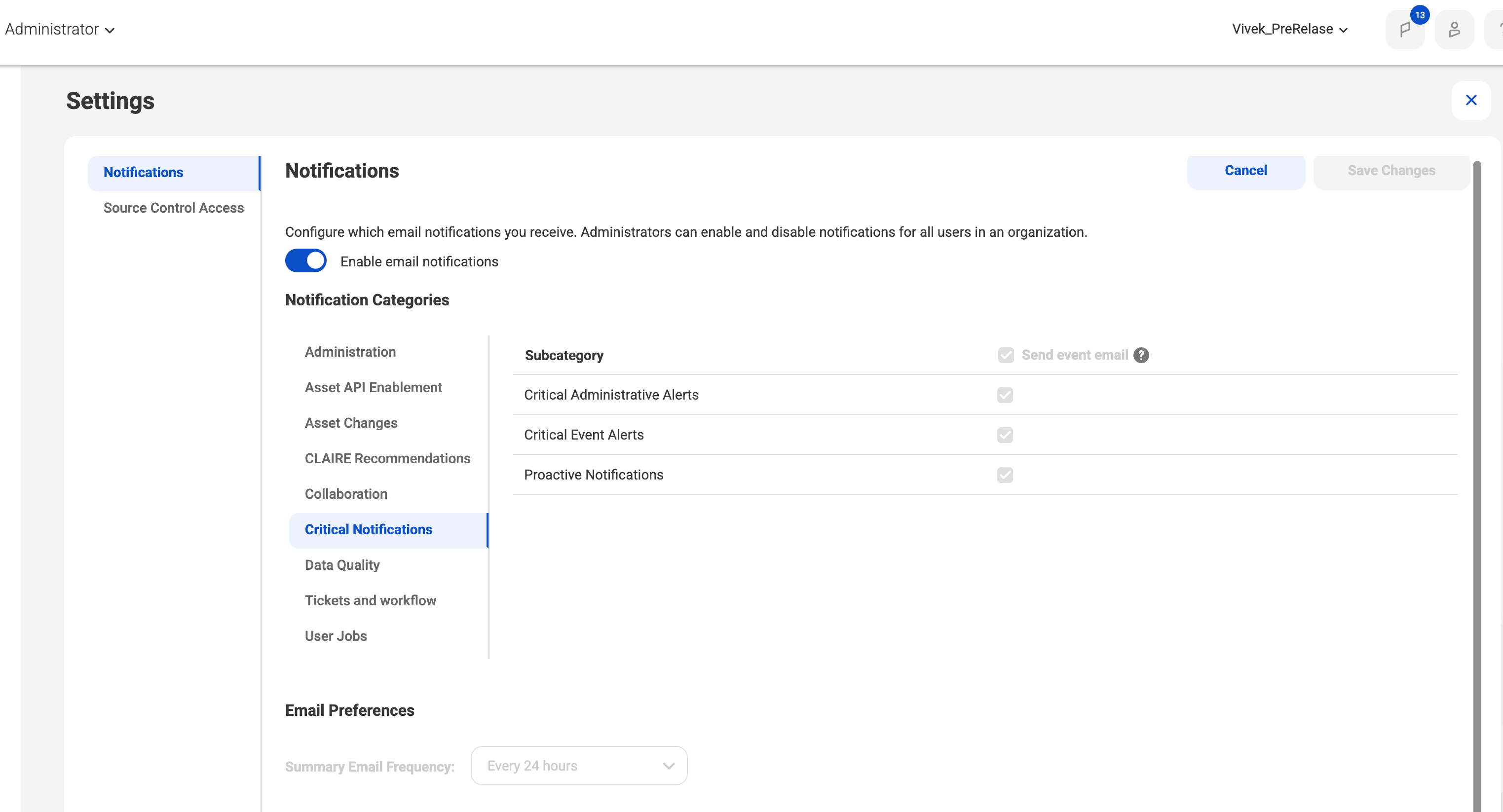The image size is (1503, 812).
Task: Click the Critical Event Alerts row text
Action: [x=583, y=435]
